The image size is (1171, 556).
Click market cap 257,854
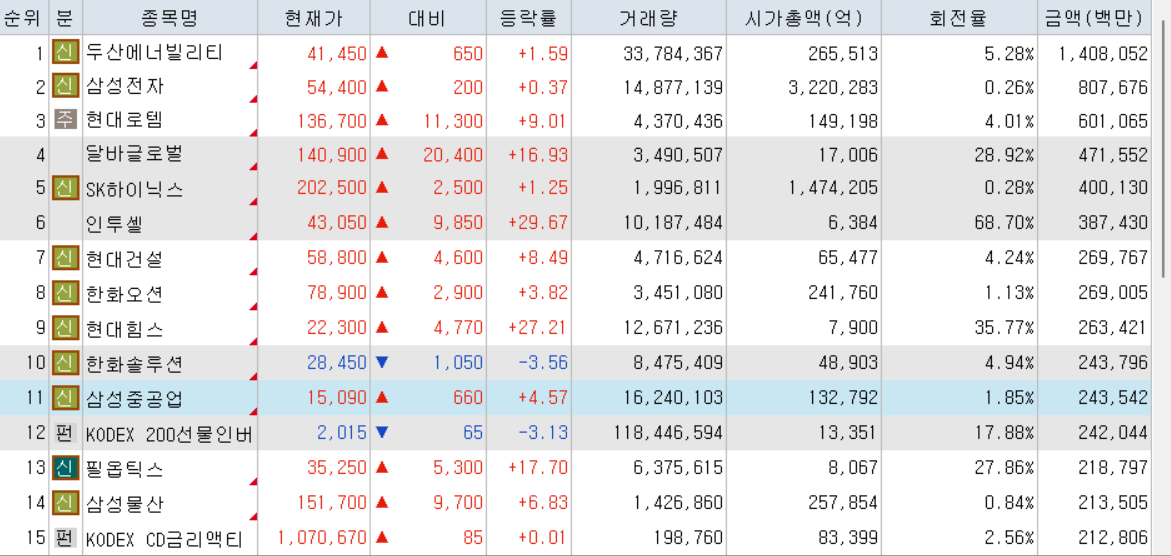coord(842,503)
